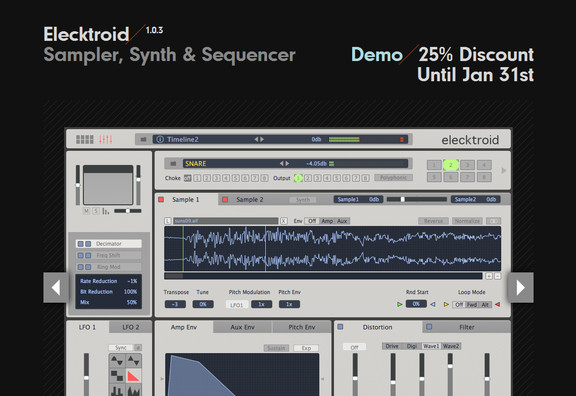Click the green start point arrow icon
The image size is (576, 396).
(400, 304)
